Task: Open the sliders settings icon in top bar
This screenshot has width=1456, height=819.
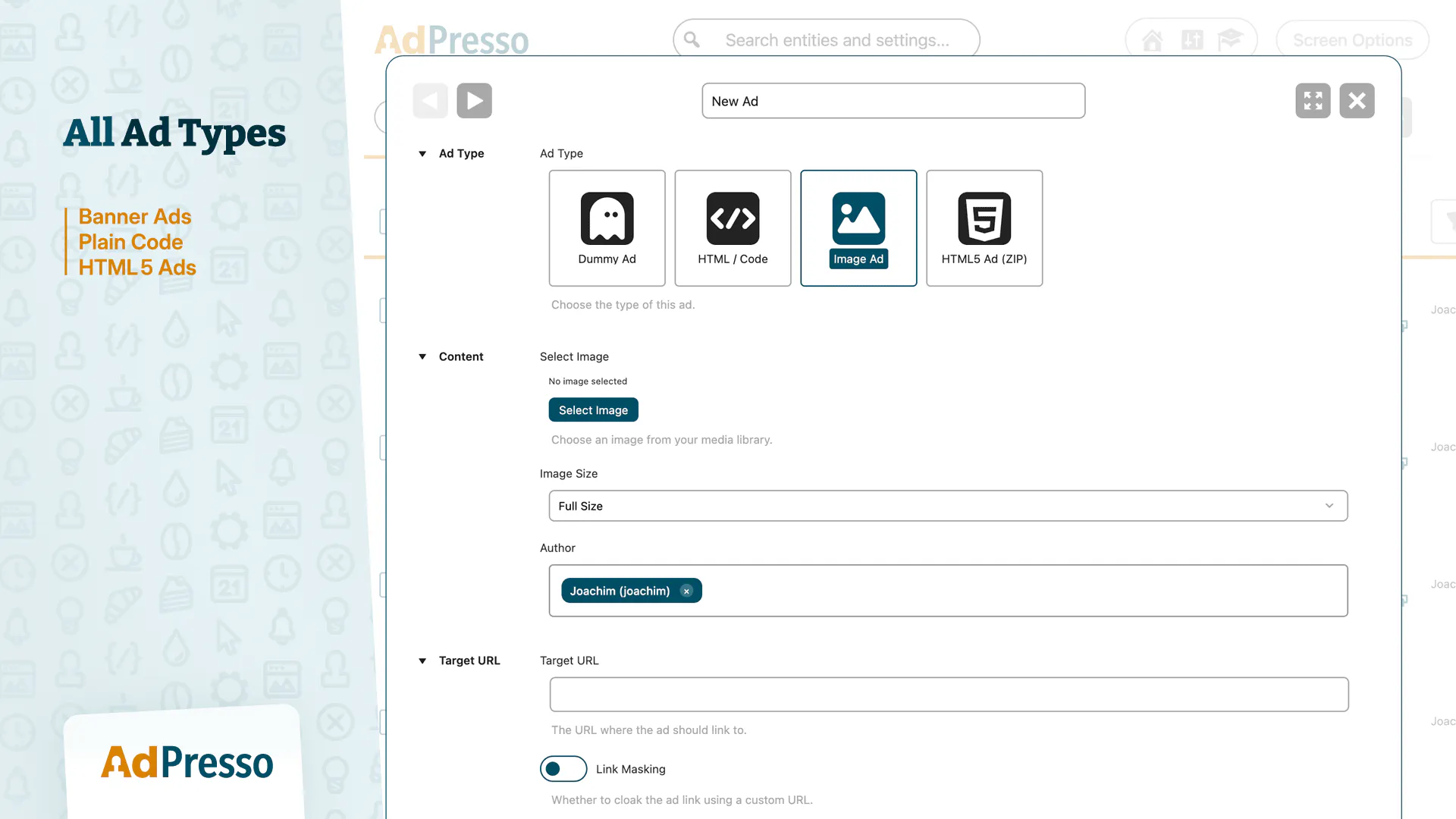Action: pos(1192,39)
